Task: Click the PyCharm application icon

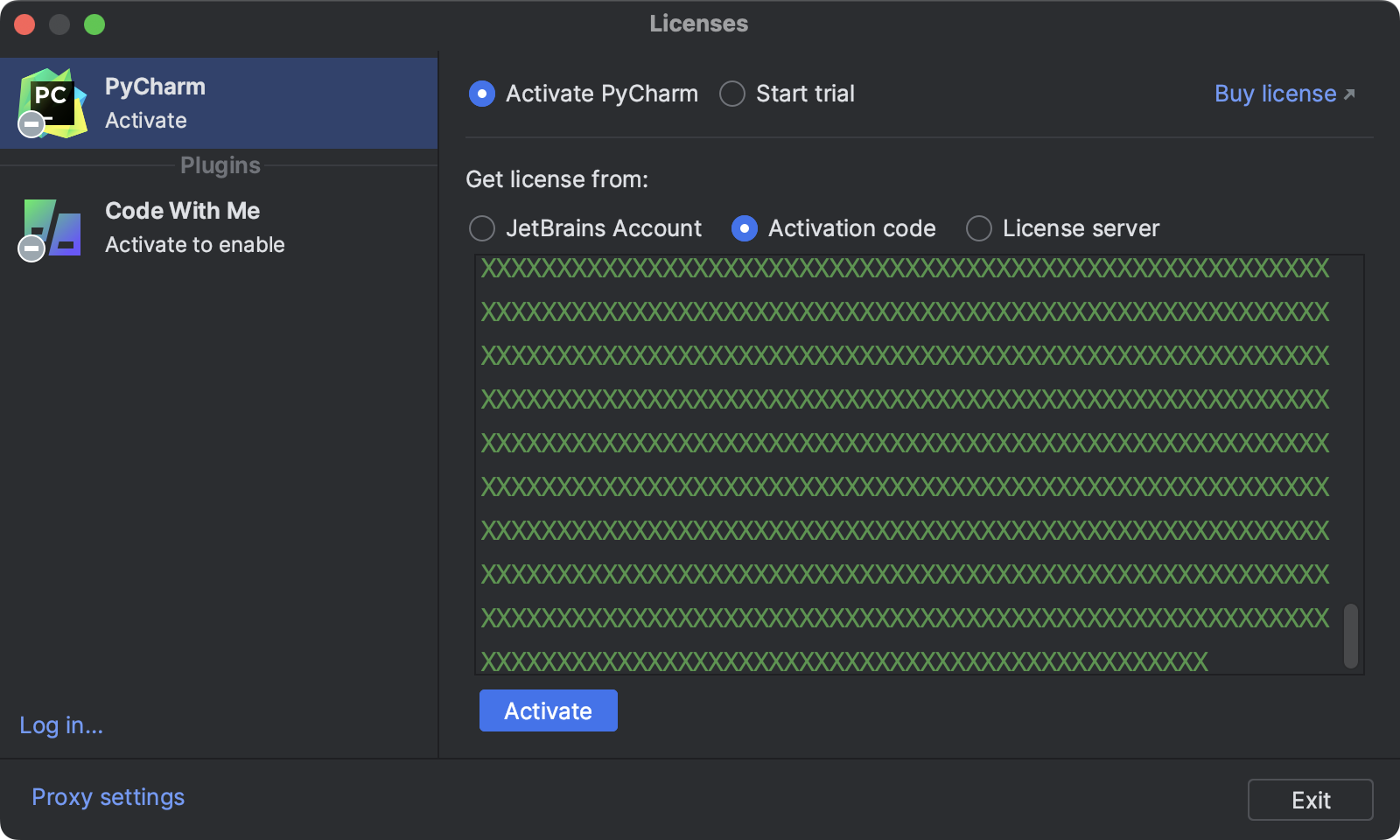Action: pos(52,102)
